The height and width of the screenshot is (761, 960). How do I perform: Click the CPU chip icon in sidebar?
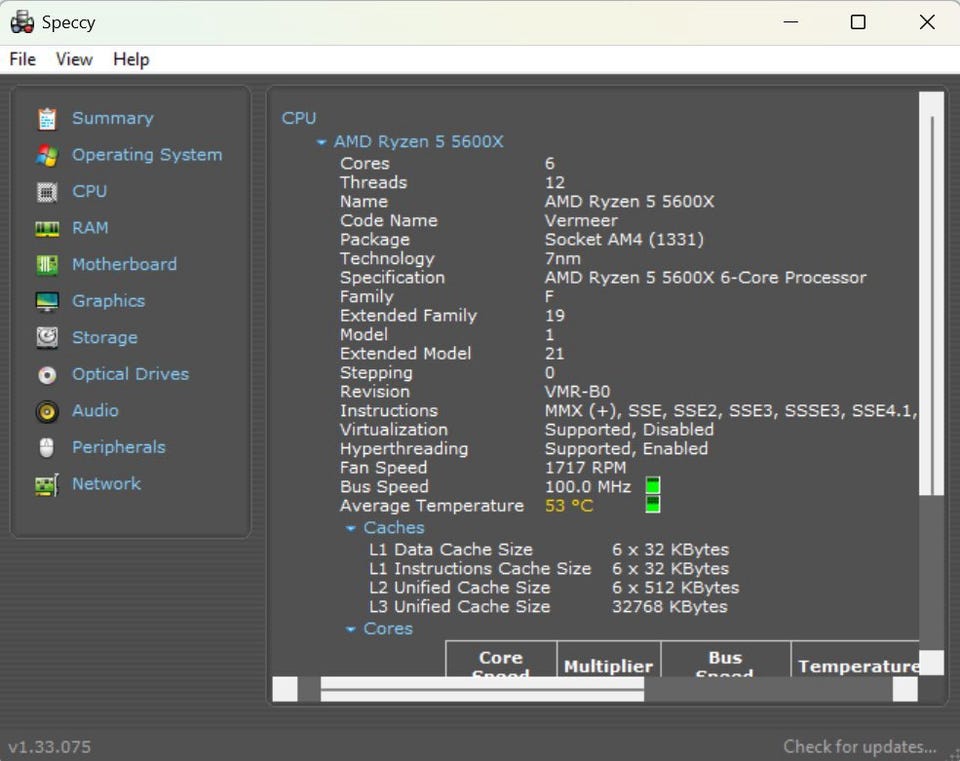47,192
